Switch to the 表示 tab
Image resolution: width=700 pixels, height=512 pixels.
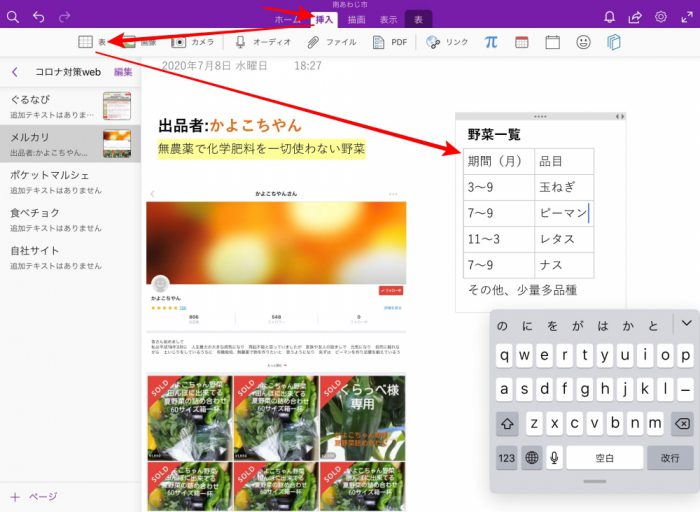coord(388,20)
